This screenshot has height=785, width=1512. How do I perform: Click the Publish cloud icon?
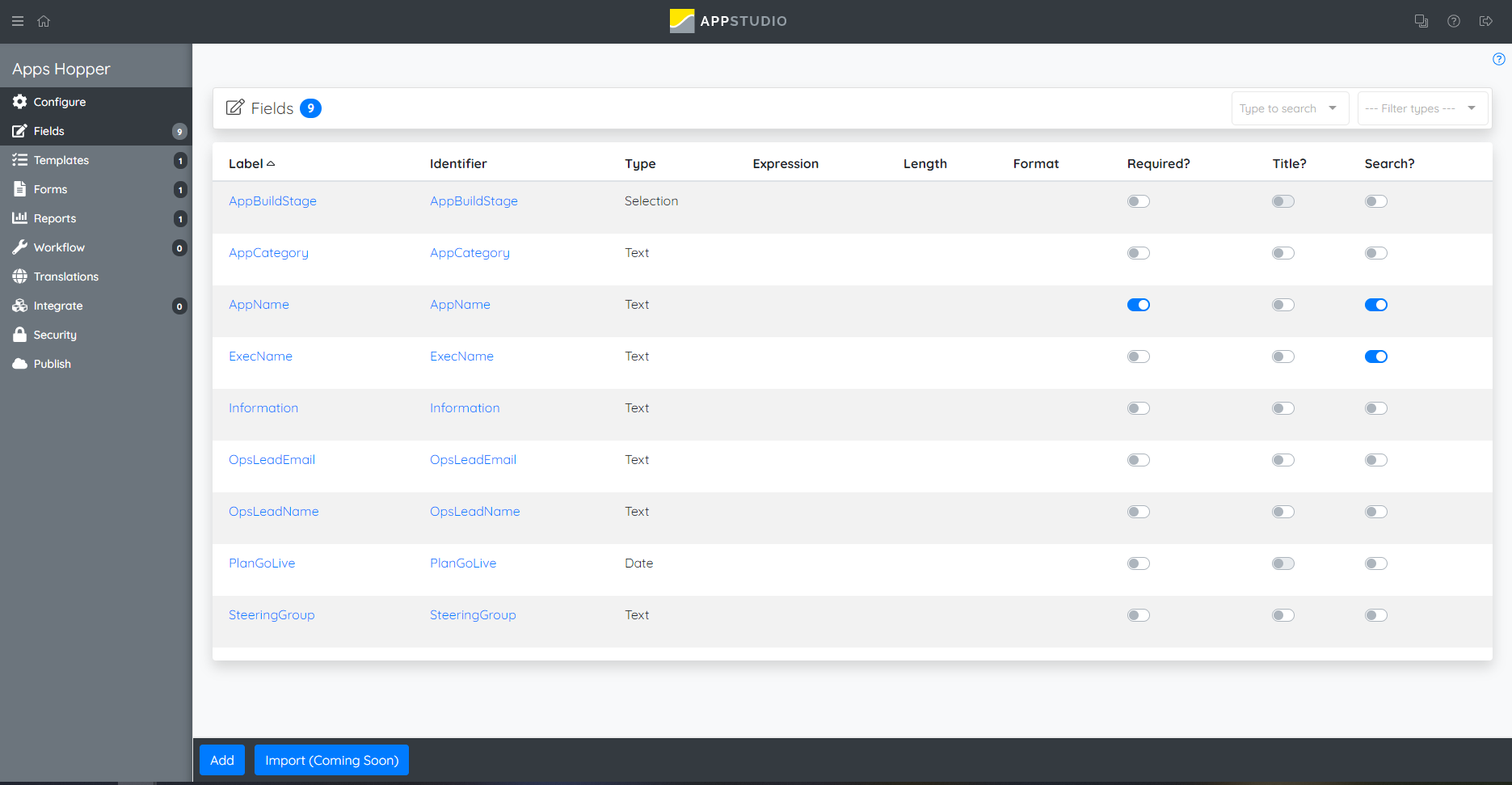click(x=19, y=364)
